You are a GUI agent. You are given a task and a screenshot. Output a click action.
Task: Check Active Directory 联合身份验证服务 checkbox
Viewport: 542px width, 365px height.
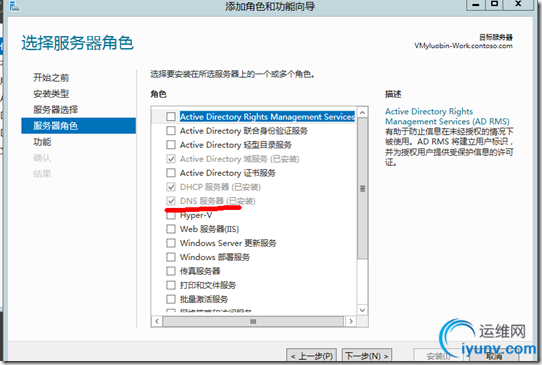coord(171,131)
